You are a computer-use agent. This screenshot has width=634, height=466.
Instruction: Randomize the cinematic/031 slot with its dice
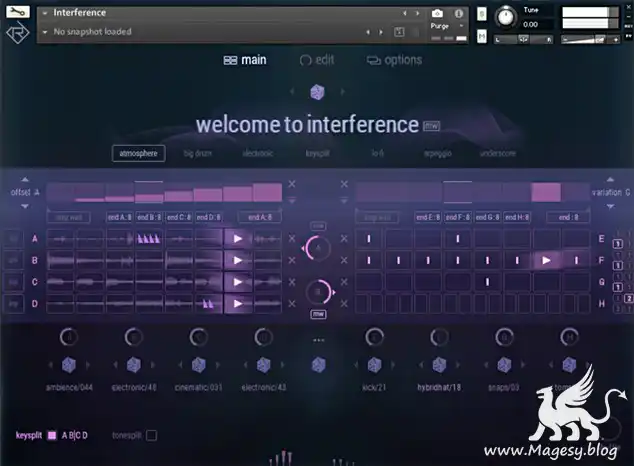199,365
